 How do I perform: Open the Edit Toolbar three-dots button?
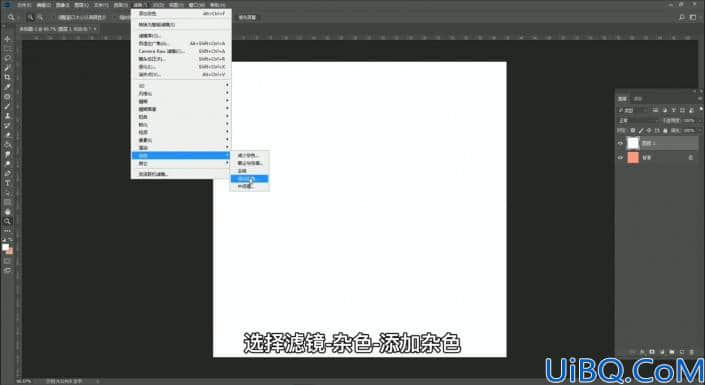(7, 231)
